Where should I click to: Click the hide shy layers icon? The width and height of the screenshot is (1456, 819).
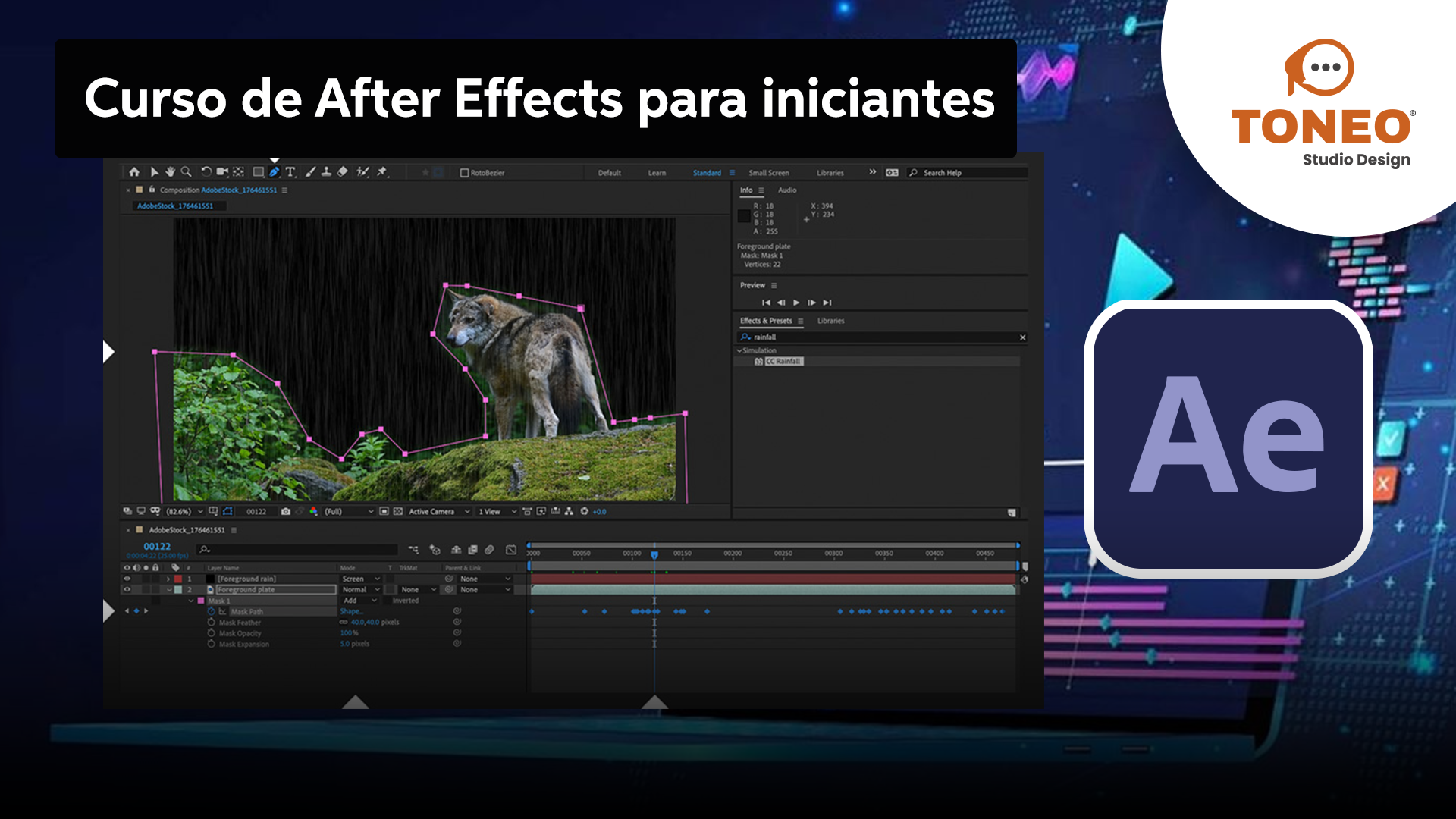[x=457, y=550]
